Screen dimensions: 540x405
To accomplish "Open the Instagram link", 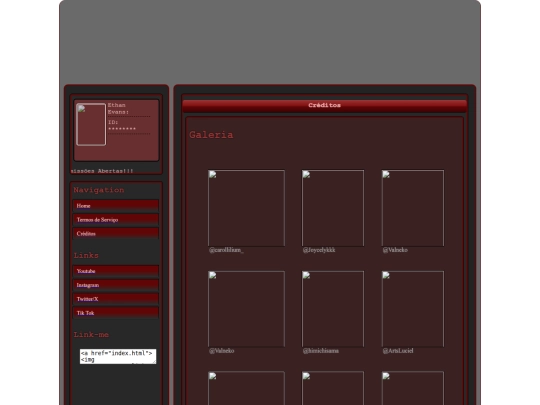I will [x=116, y=285].
